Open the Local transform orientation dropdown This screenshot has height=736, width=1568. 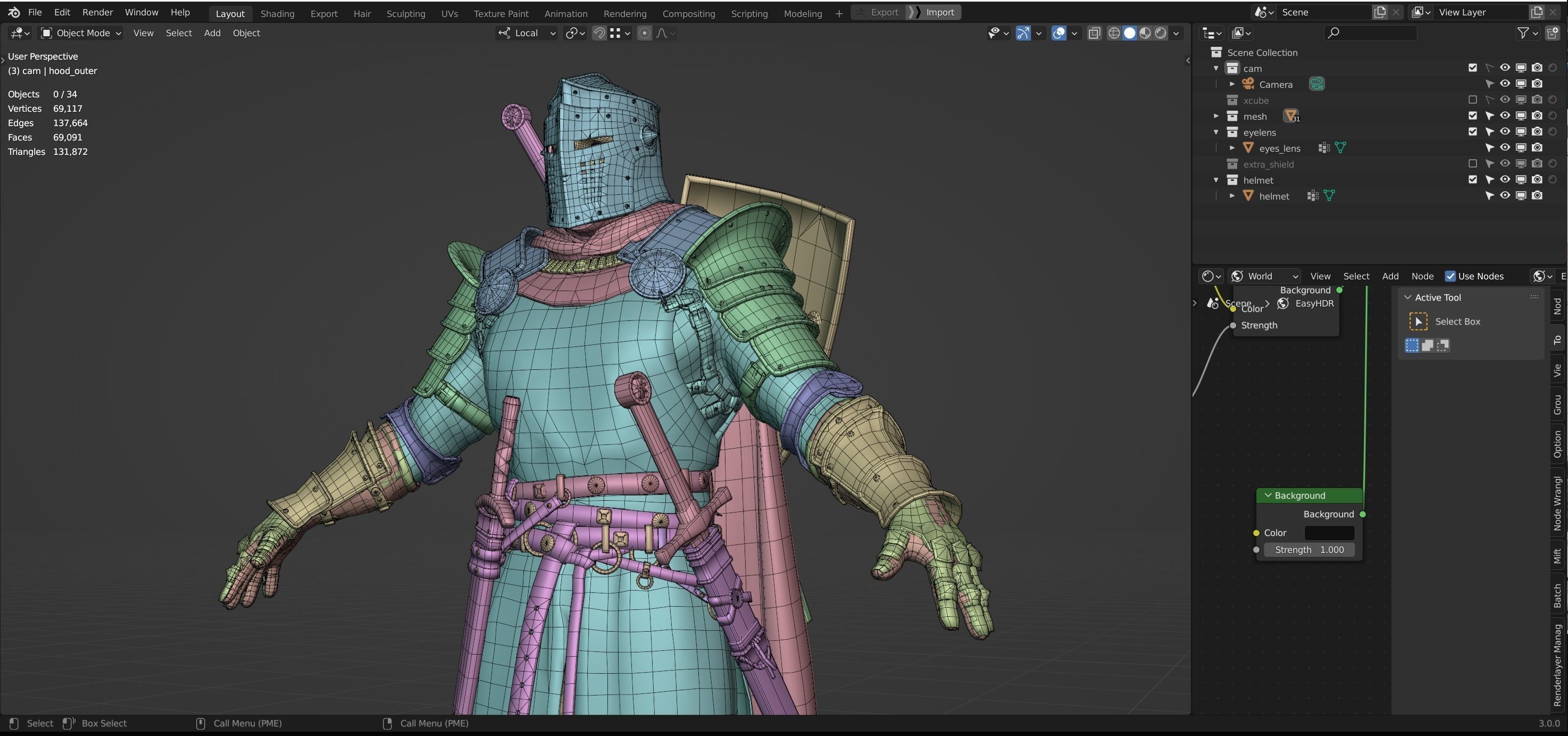click(x=527, y=33)
